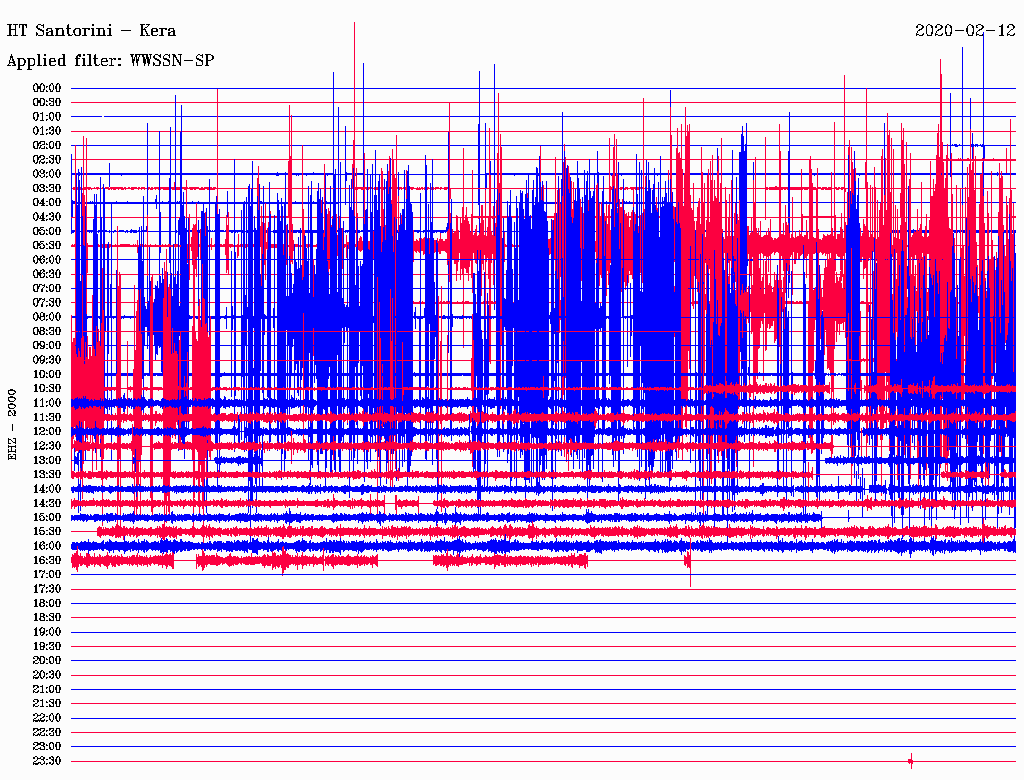Click the '07:30' time label
This screenshot has width=1024, height=780.
tap(47, 303)
